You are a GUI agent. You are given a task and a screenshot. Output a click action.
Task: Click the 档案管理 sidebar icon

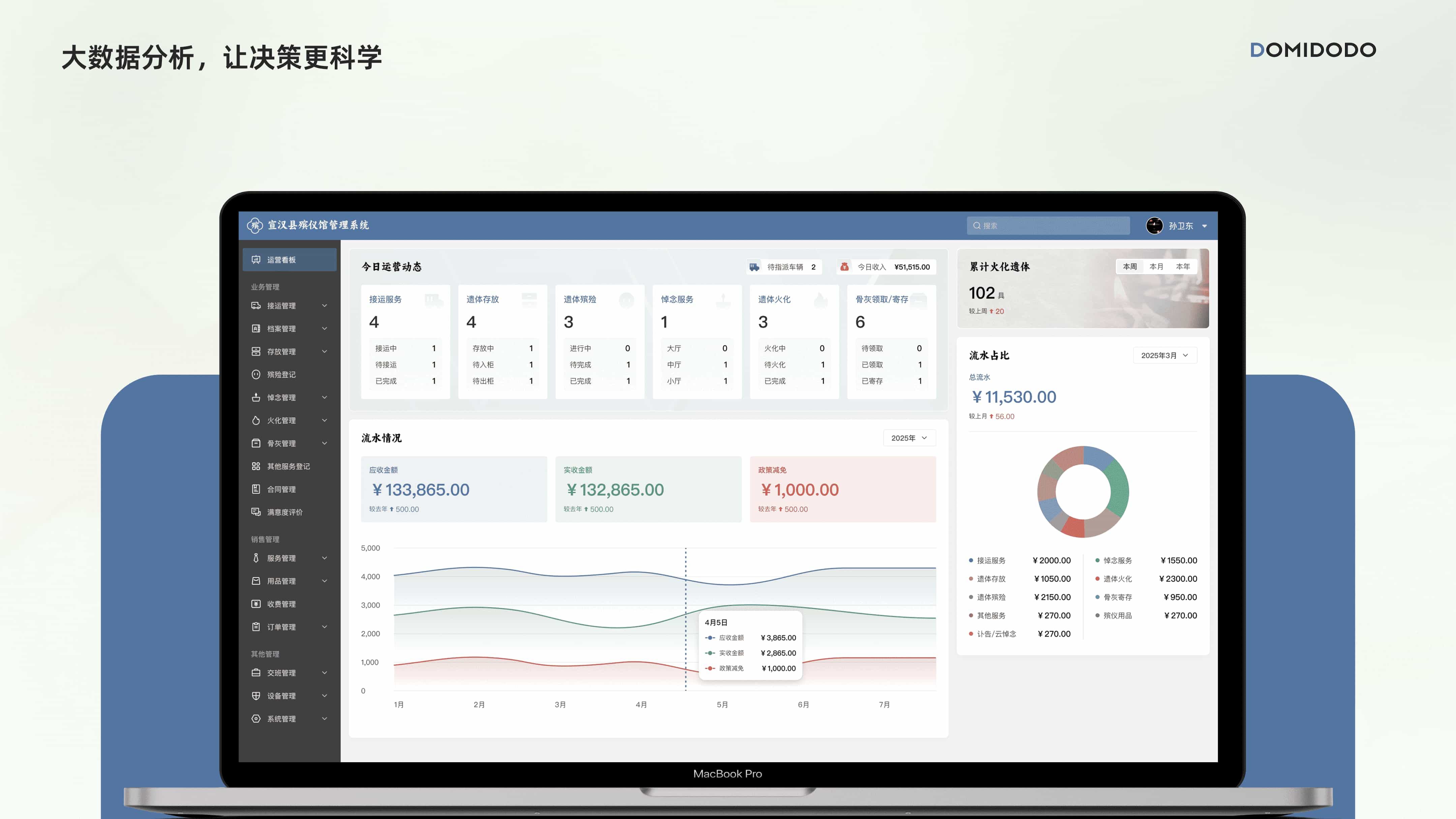(256, 328)
